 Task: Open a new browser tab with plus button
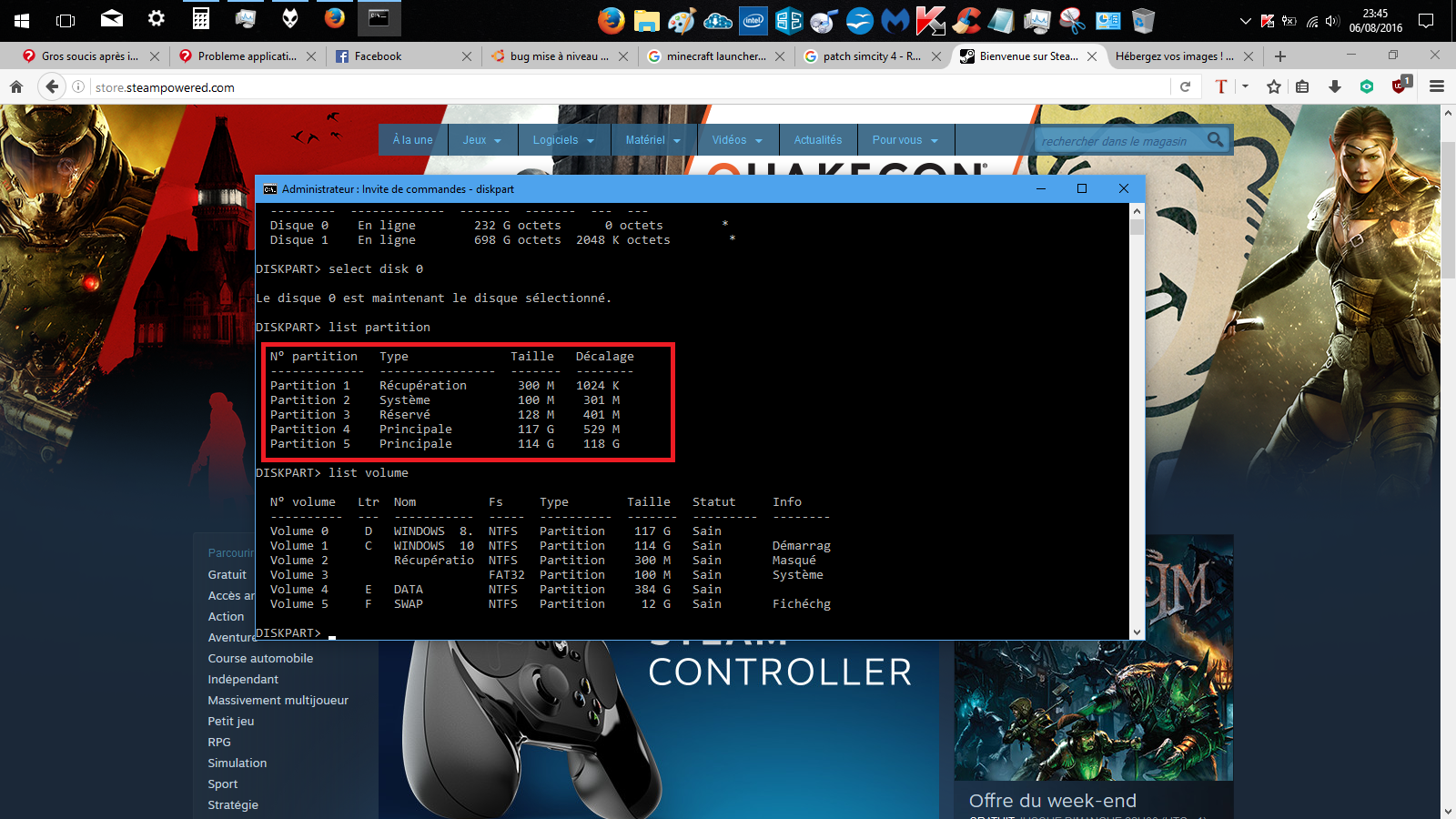tap(1280, 56)
